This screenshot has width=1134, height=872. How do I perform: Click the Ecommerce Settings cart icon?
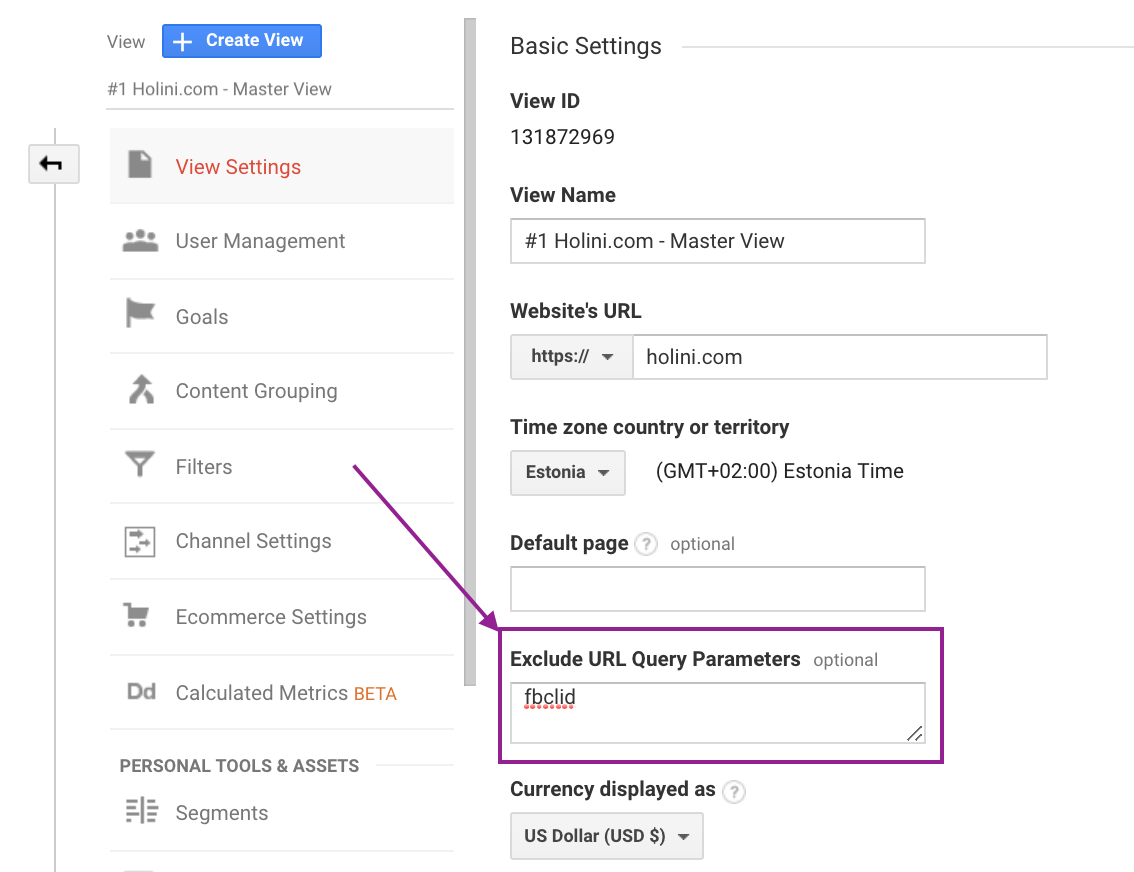136,615
